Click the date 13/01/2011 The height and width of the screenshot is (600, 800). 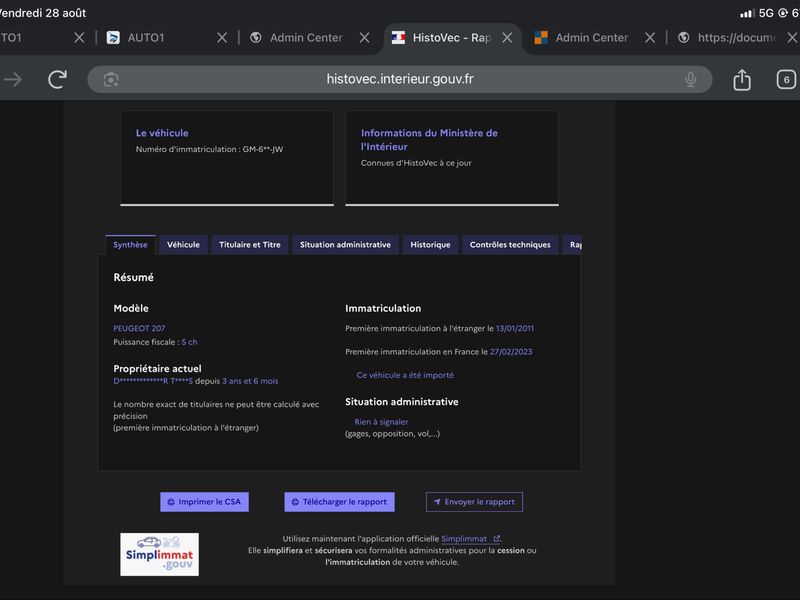(x=515, y=328)
